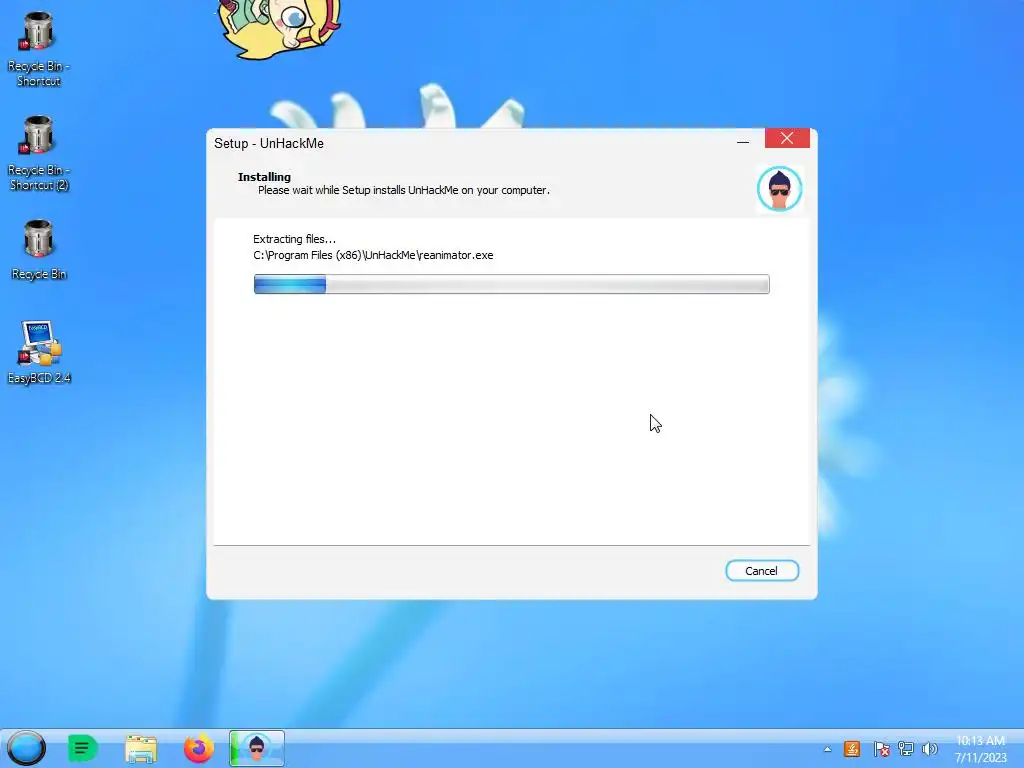Click the orange Java tray icon
This screenshot has width=1024, height=768.
point(852,749)
